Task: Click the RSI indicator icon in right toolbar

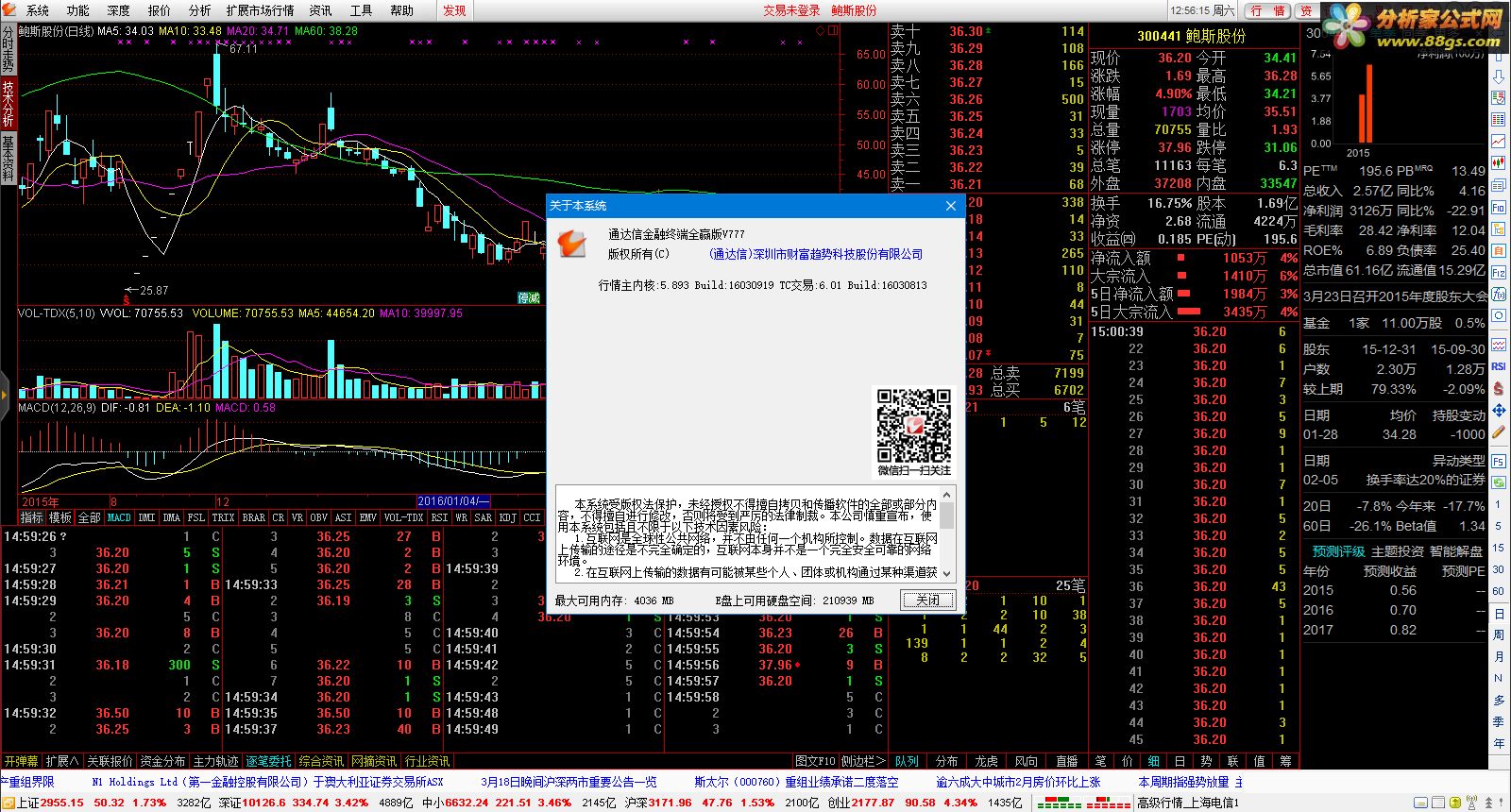Action: tap(1499, 366)
